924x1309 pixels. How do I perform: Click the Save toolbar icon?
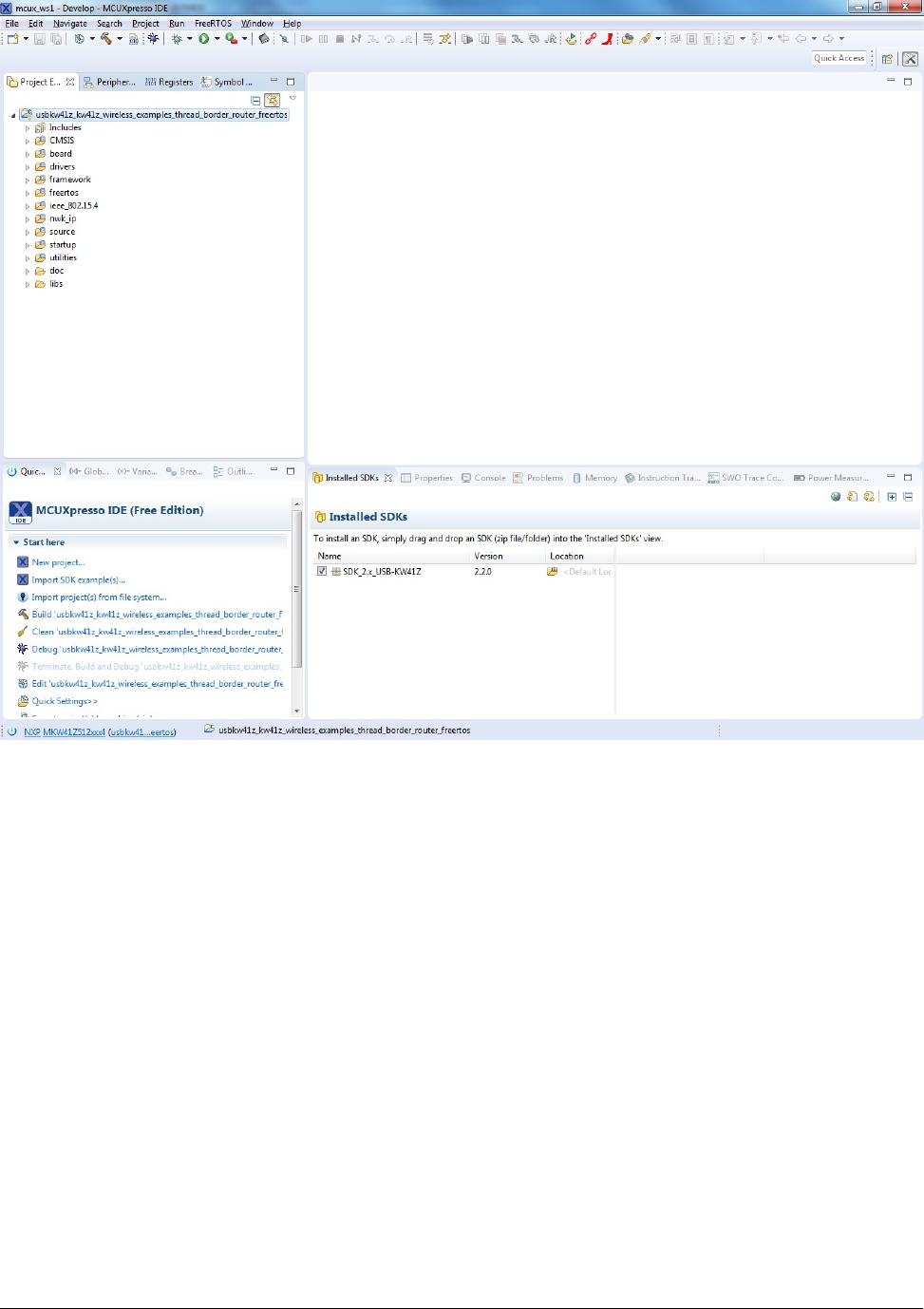click(40, 39)
